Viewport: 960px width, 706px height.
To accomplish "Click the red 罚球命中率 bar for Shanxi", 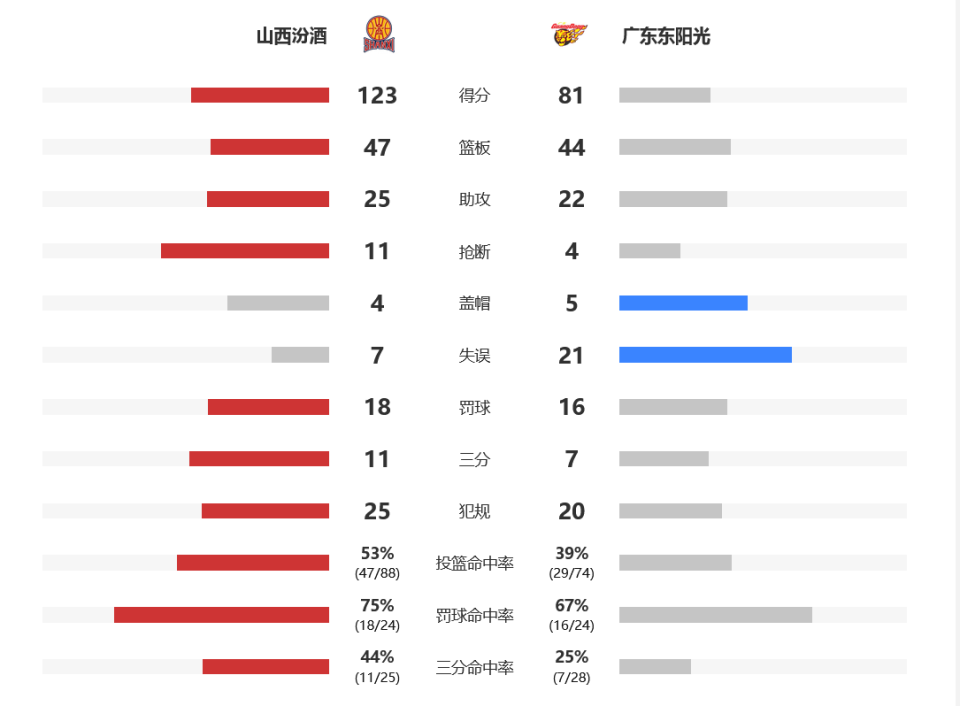I will [222, 615].
